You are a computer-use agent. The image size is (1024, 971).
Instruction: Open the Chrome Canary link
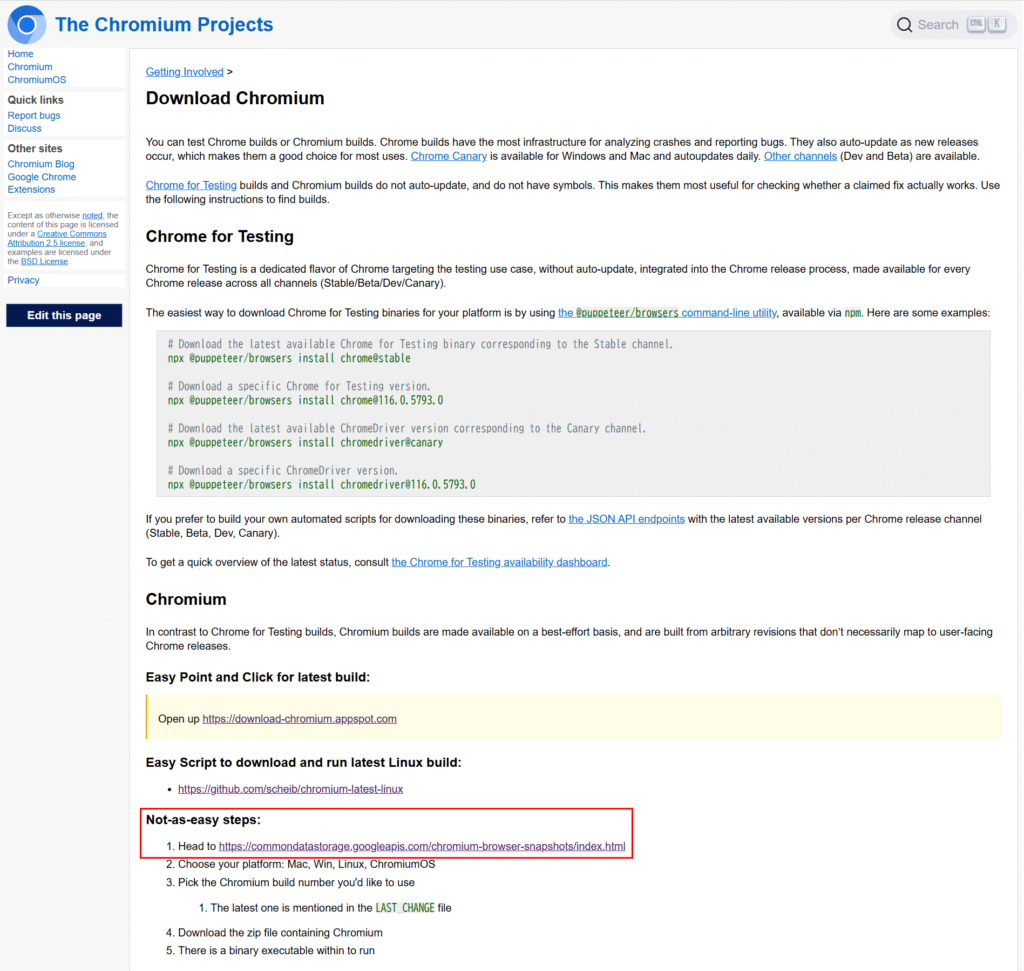click(449, 156)
